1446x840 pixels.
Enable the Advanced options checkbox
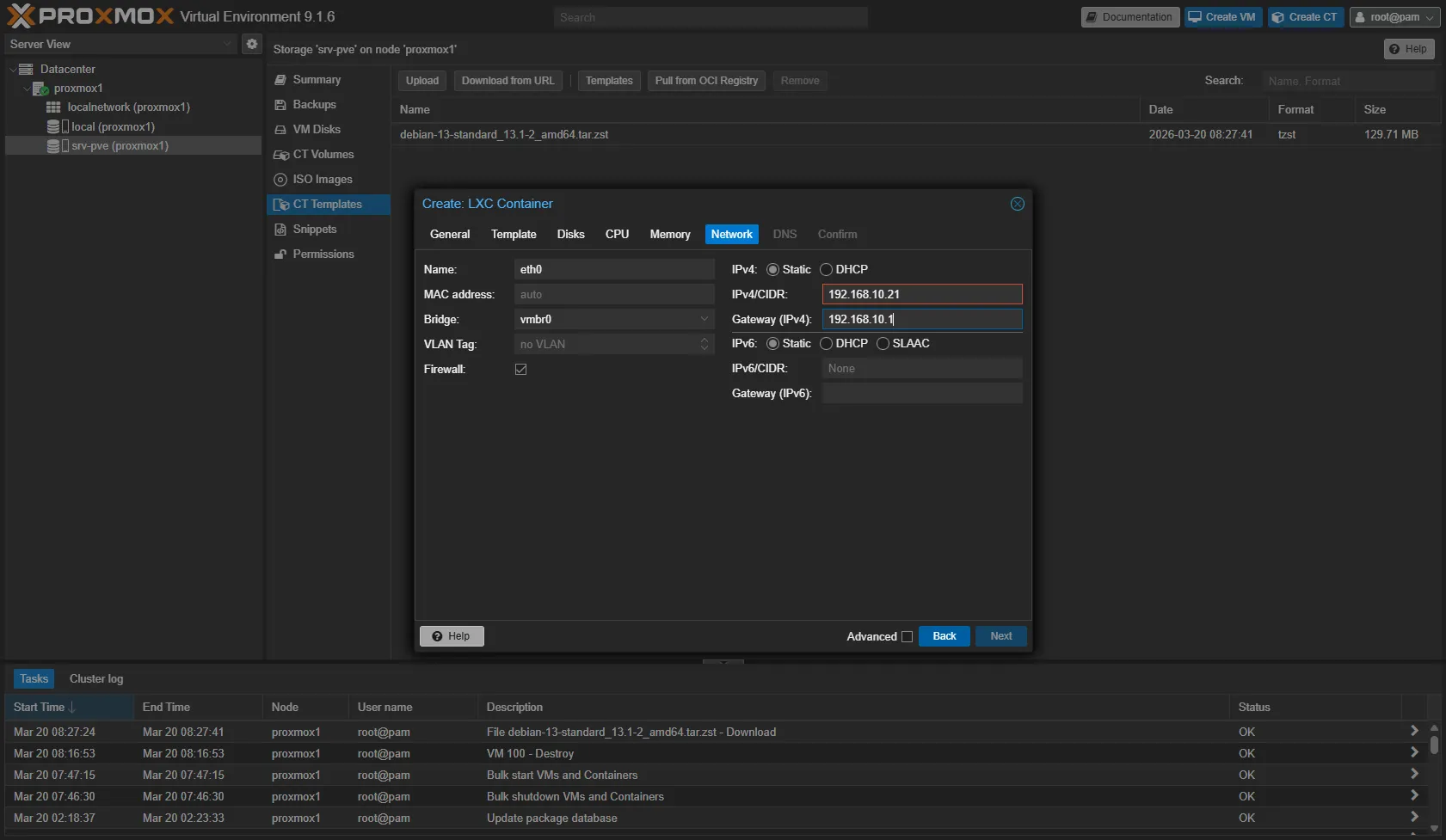[x=907, y=637]
